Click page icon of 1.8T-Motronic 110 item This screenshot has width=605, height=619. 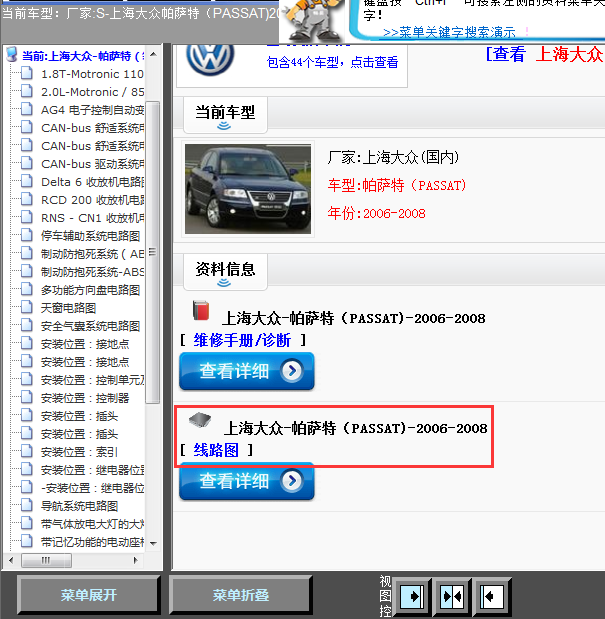(x=26, y=73)
